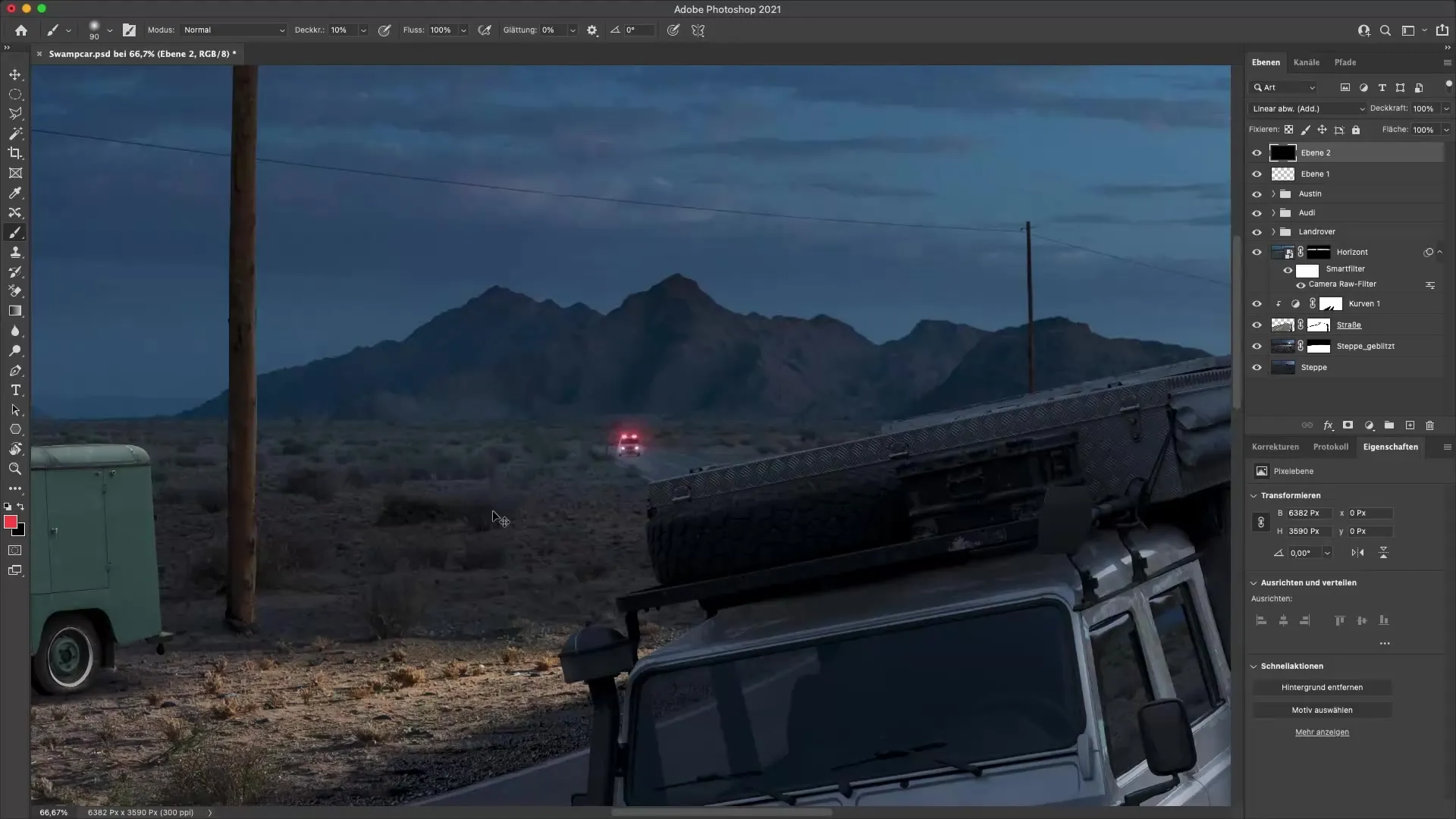
Task: Choose the Gradient tool
Action: (x=15, y=311)
